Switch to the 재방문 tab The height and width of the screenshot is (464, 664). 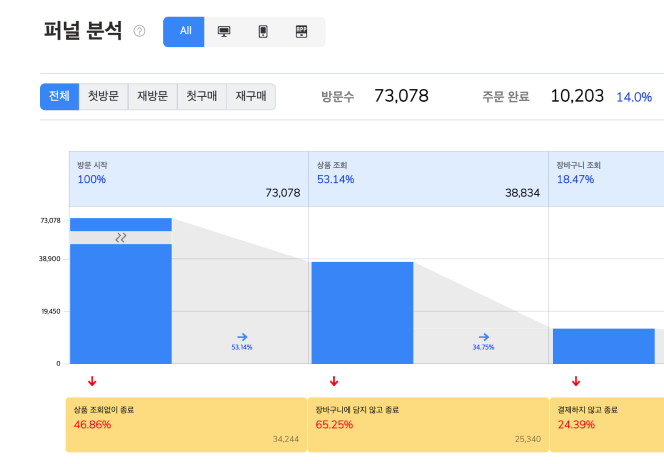coord(153,97)
